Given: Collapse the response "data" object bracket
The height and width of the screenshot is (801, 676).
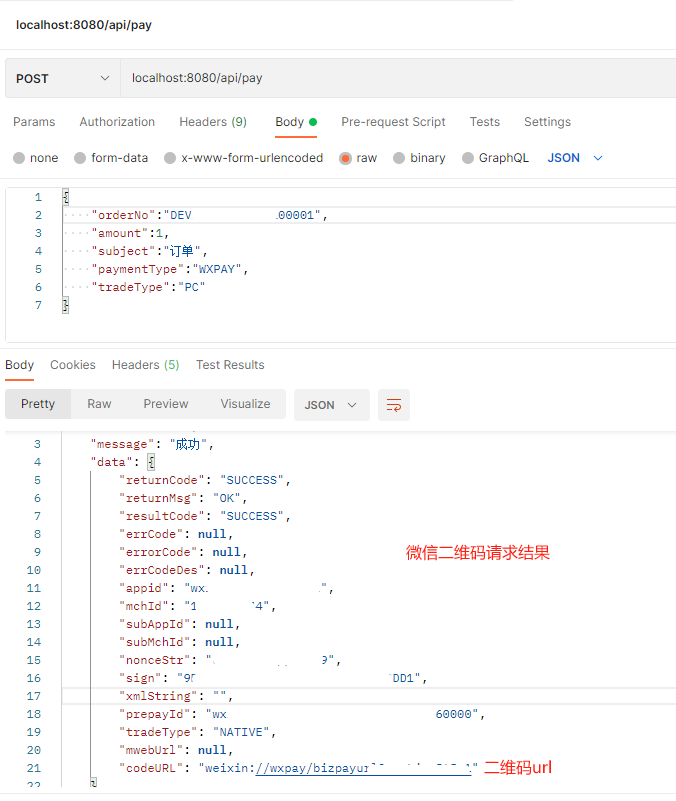Looking at the screenshot, I should pos(151,462).
